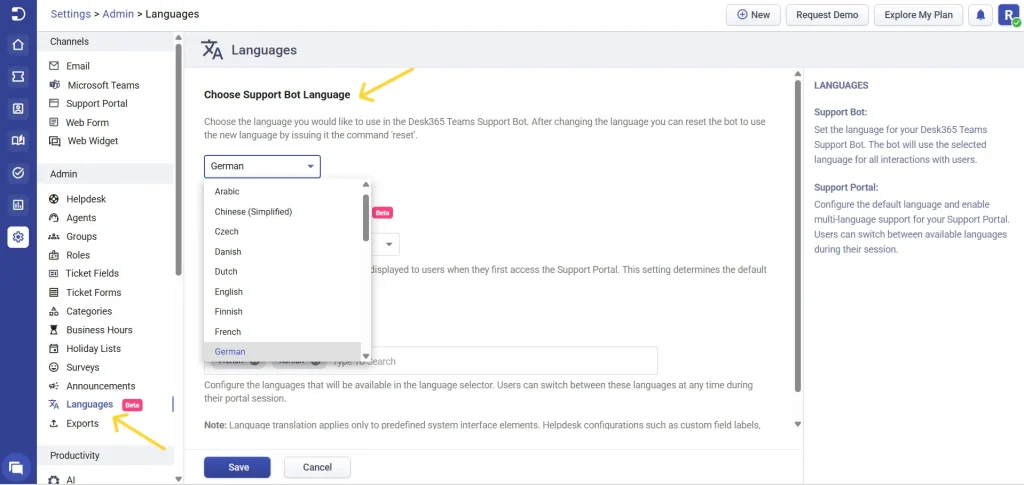
Task: Open the Reports chart icon in rail
Action: coord(18,205)
